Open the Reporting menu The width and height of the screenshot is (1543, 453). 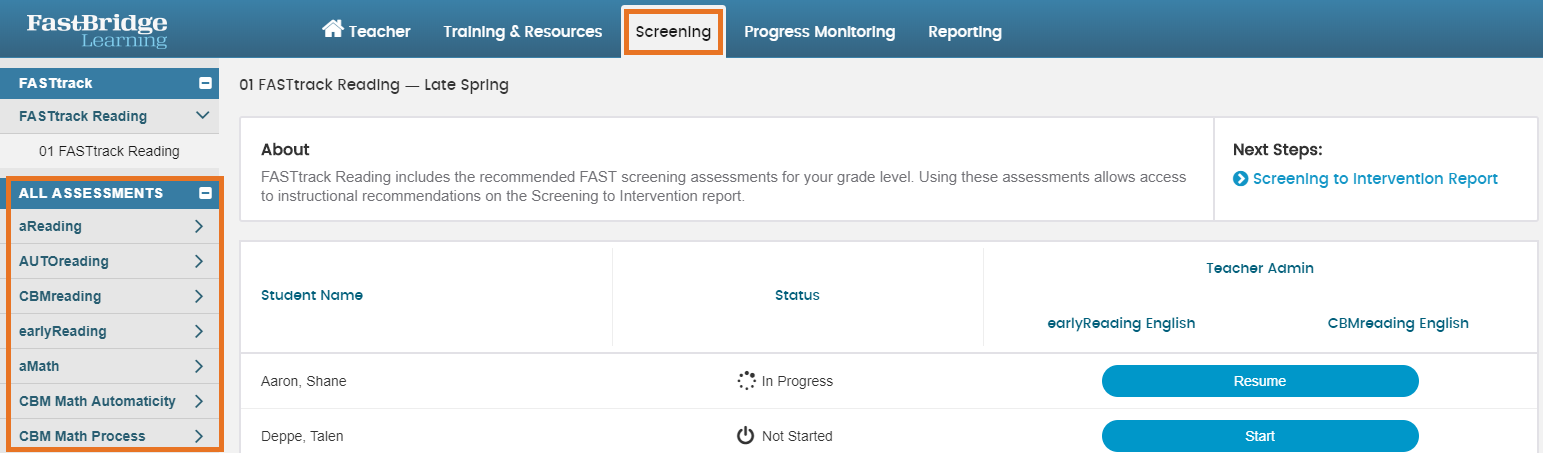click(x=964, y=31)
